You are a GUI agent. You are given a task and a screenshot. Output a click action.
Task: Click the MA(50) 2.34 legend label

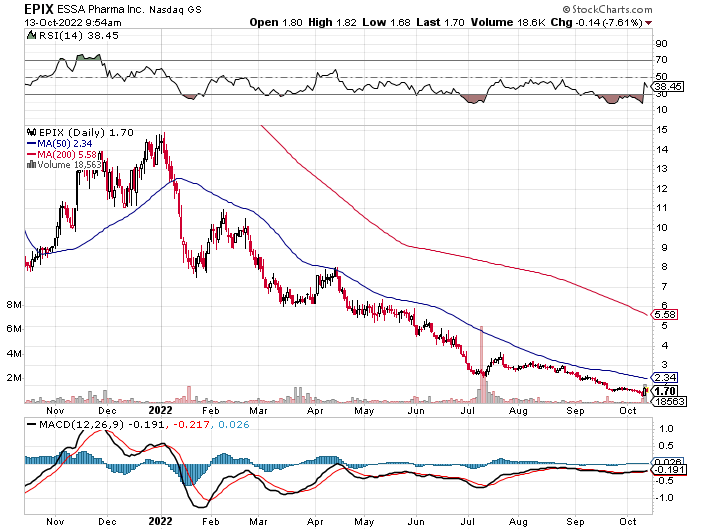(x=65, y=143)
